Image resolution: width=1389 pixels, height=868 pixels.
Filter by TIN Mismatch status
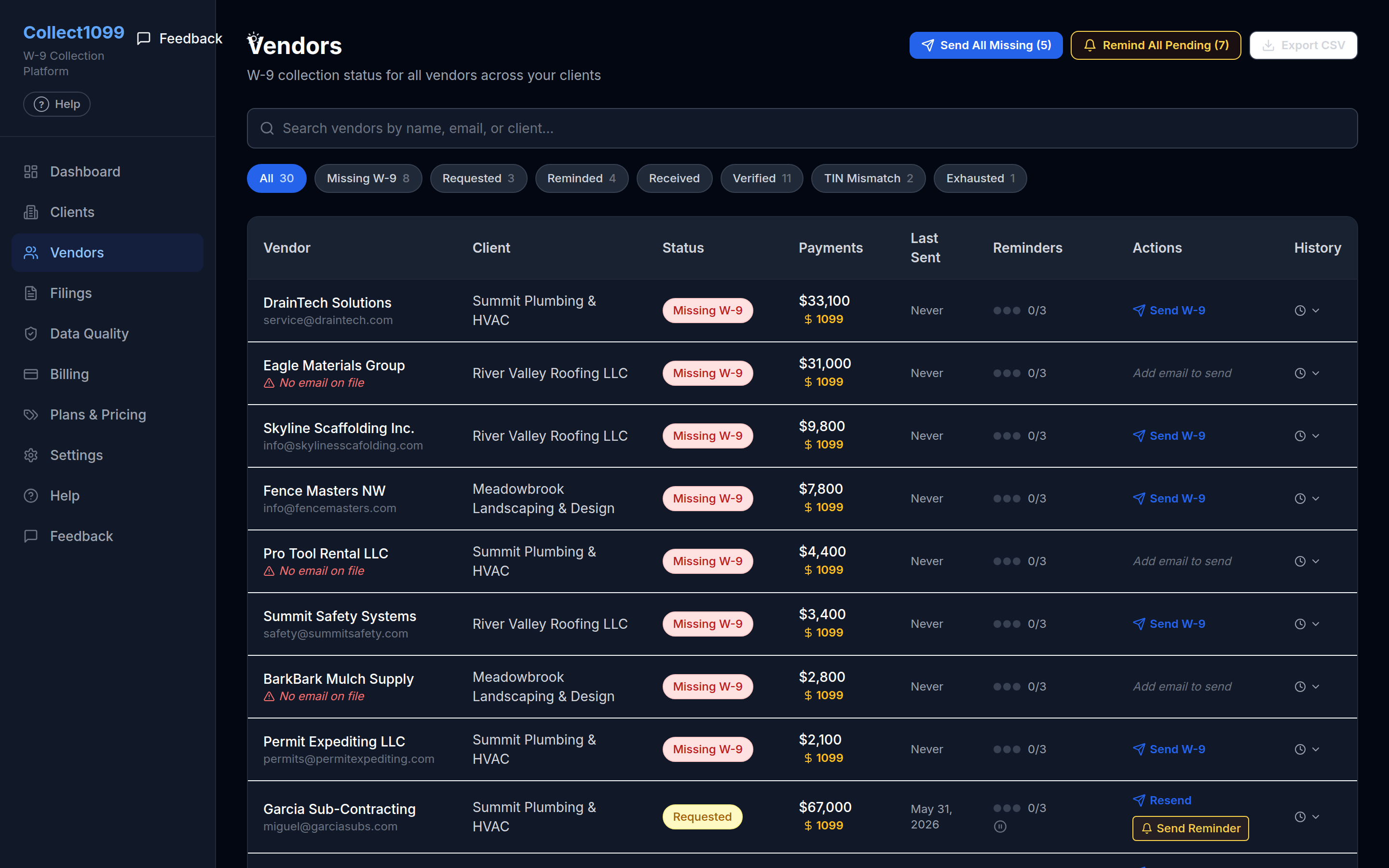pos(869,178)
